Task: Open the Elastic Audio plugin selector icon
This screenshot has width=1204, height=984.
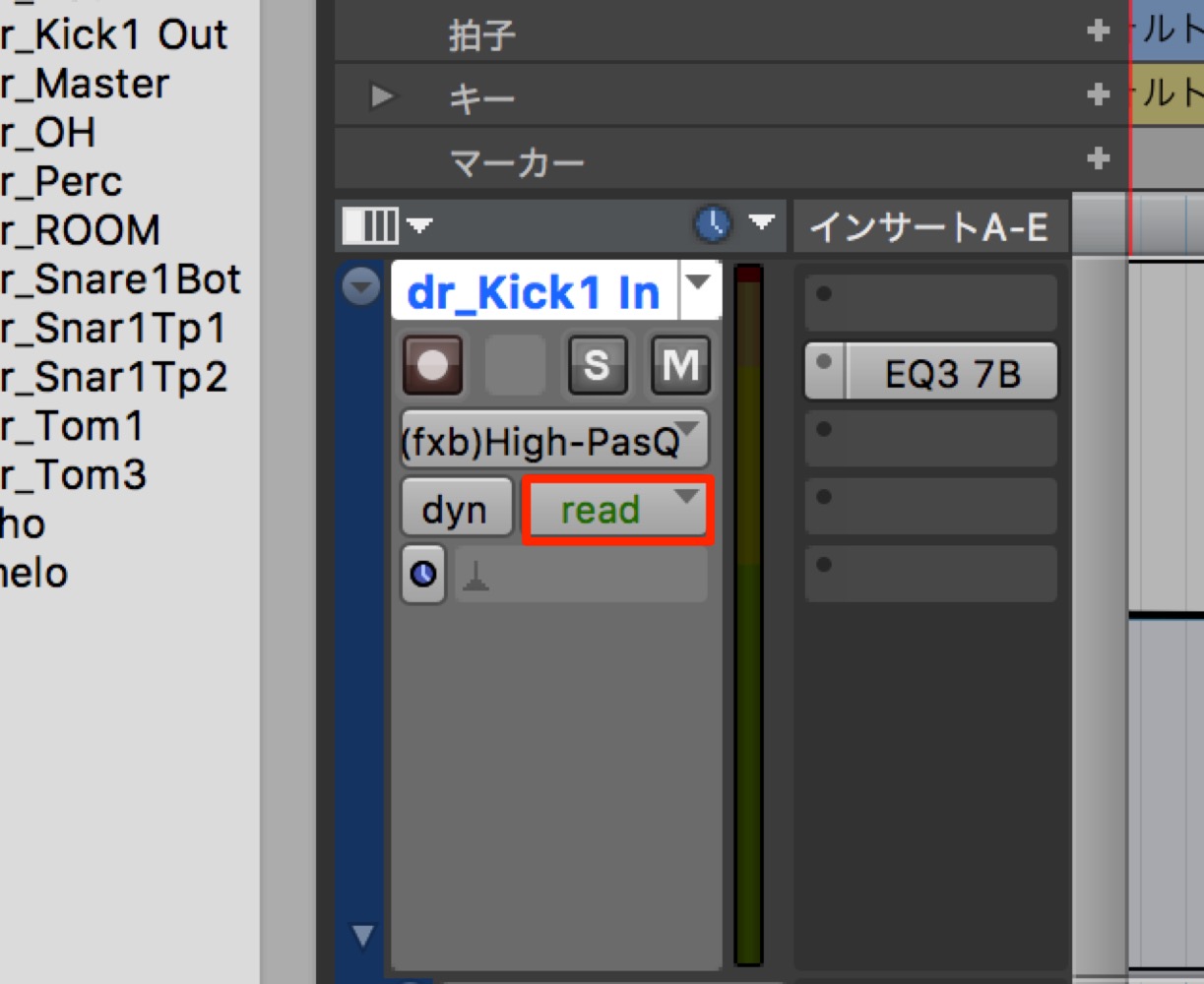Action: pos(581,575)
